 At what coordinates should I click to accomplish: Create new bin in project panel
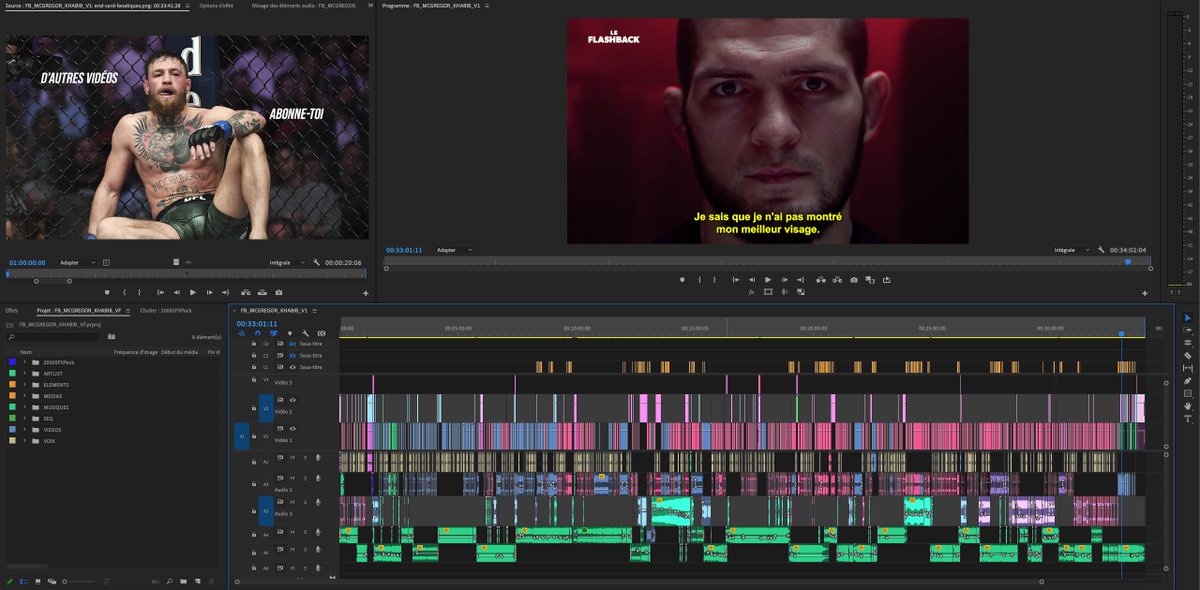pyautogui.click(x=183, y=581)
